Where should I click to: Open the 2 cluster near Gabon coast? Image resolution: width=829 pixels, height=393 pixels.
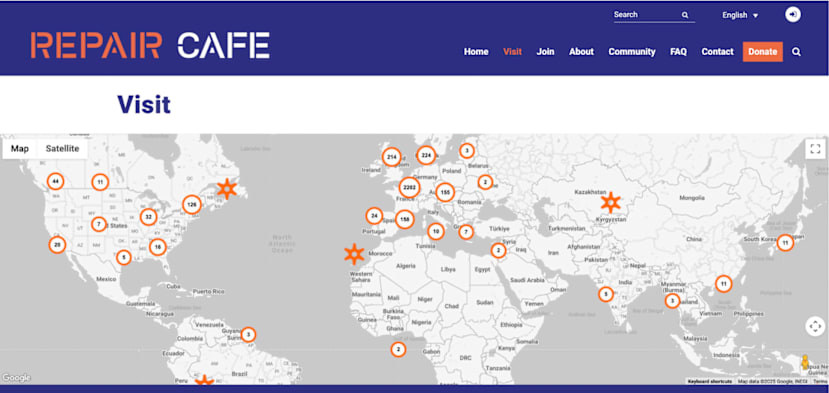(398, 349)
